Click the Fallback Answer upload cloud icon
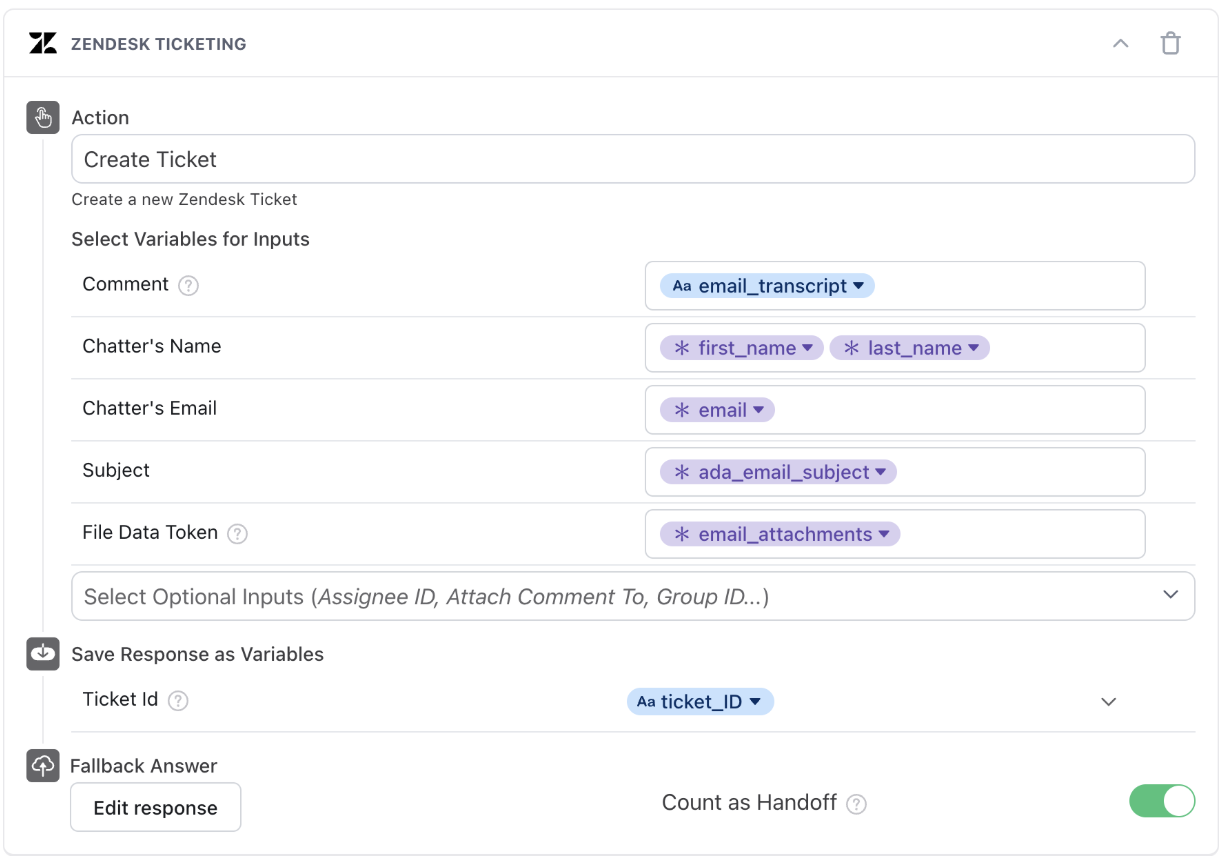This screenshot has height=868, width=1224. (43, 766)
